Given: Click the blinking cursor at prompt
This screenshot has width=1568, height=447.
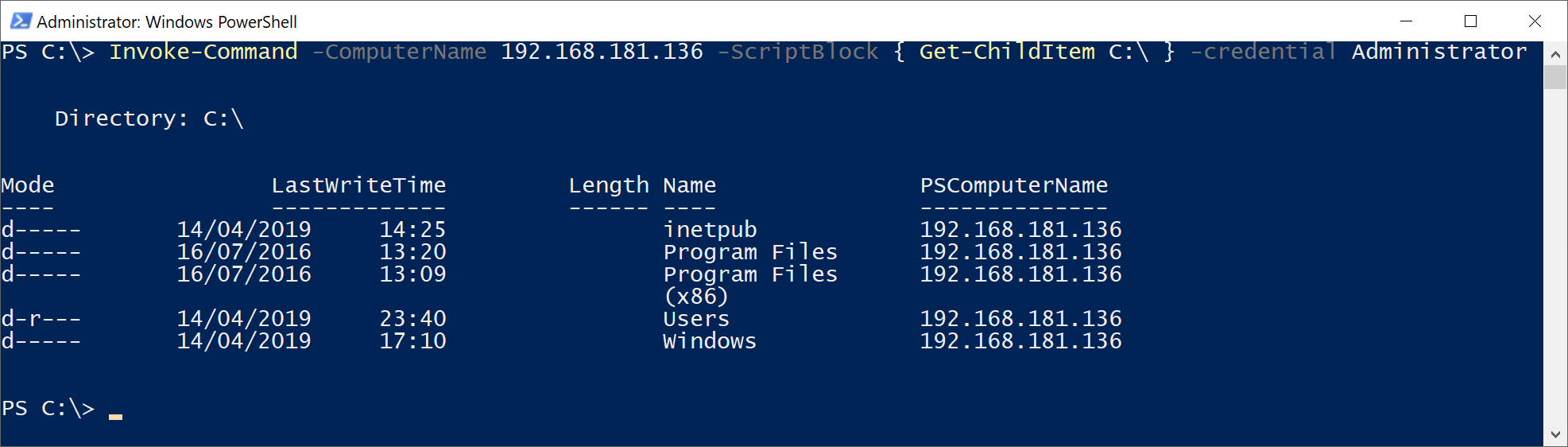Looking at the screenshot, I should click(116, 416).
